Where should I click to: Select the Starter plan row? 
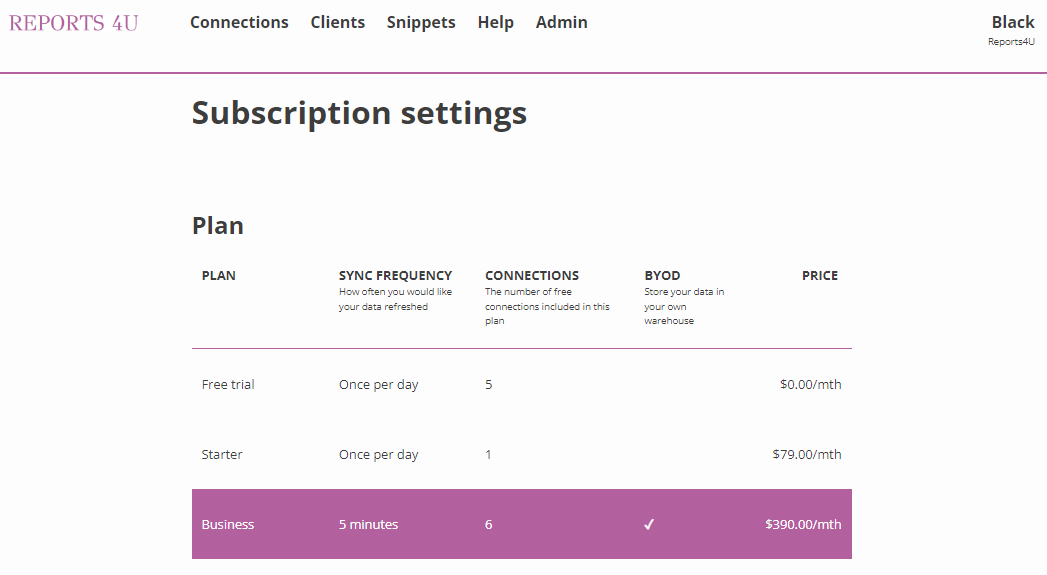[x=222, y=454]
